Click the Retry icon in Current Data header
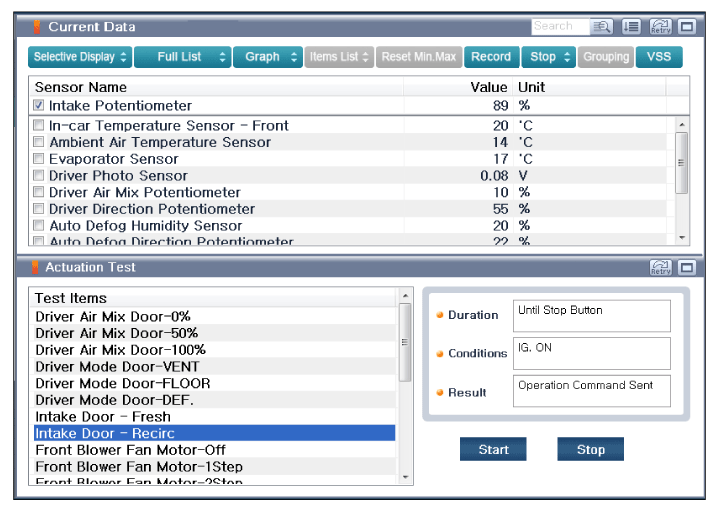The width and height of the screenshot is (718, 513). click(661, 27)
